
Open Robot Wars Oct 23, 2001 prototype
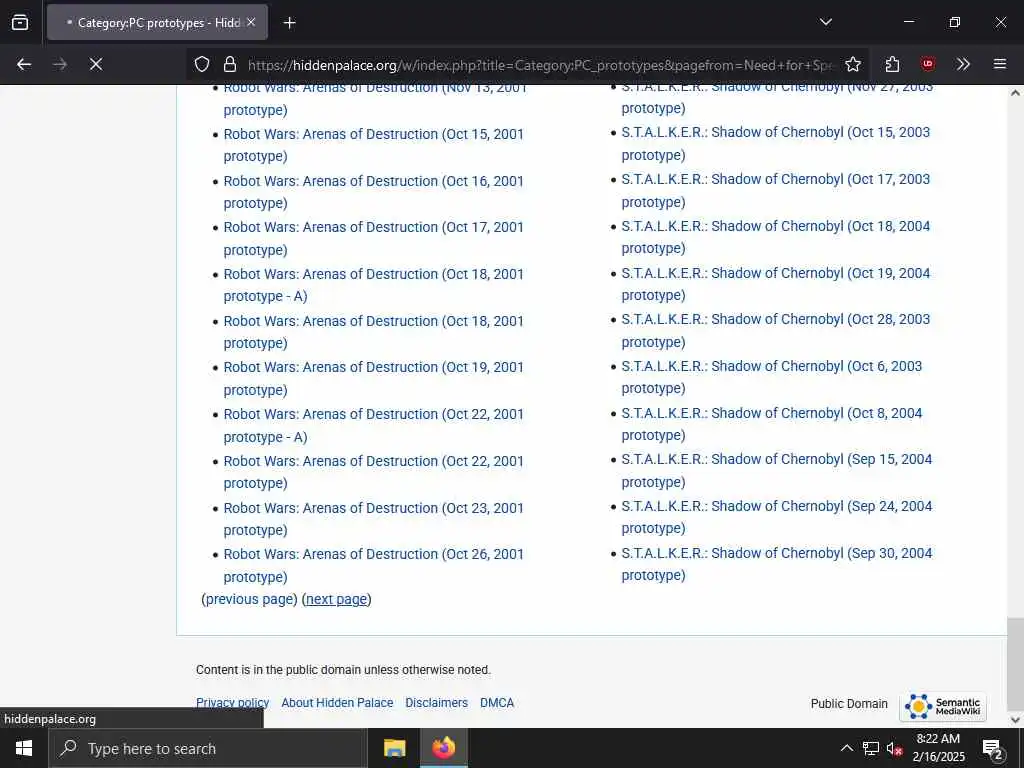click(x=374, y=519)
